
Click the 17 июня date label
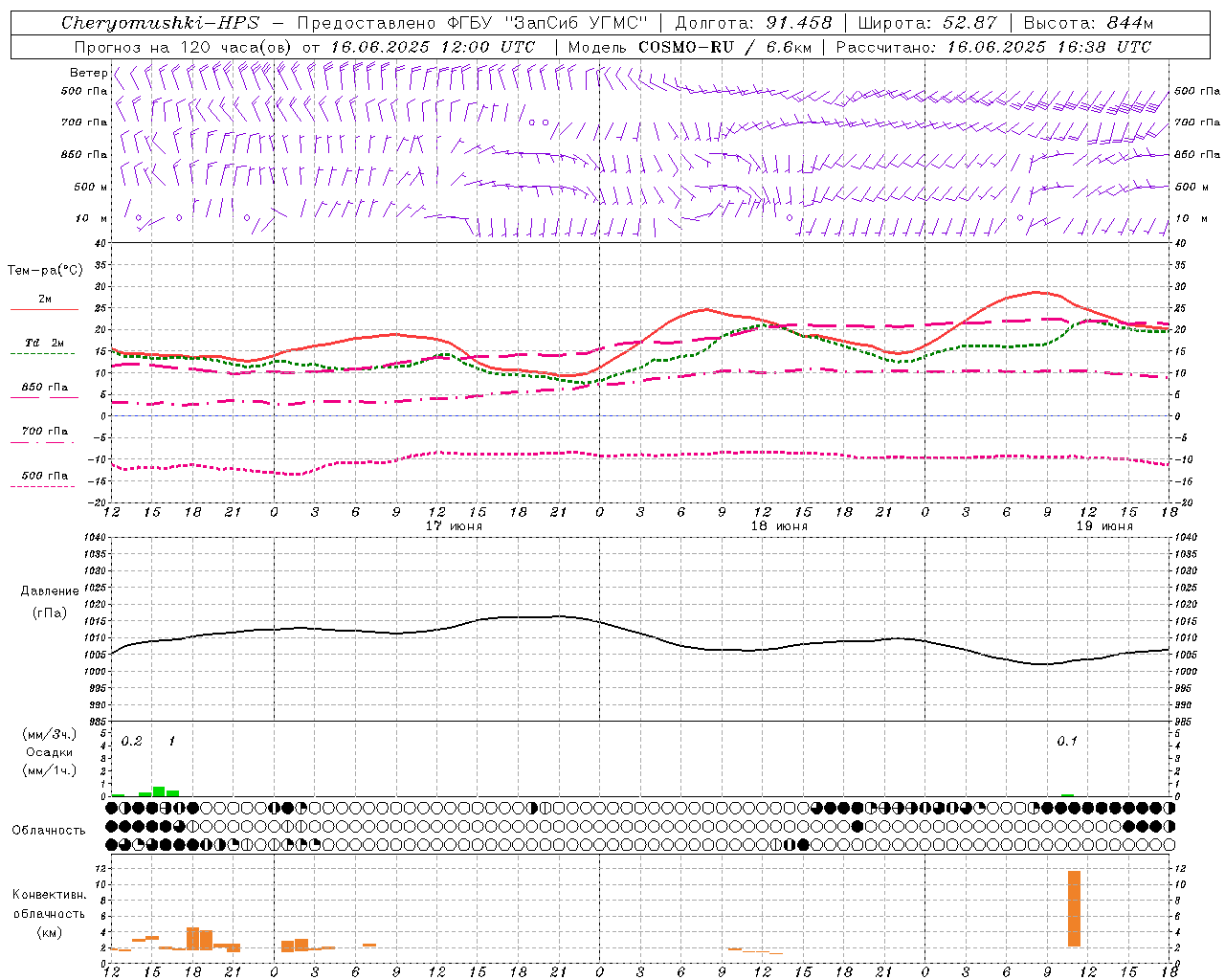click(x=454, y=526)
